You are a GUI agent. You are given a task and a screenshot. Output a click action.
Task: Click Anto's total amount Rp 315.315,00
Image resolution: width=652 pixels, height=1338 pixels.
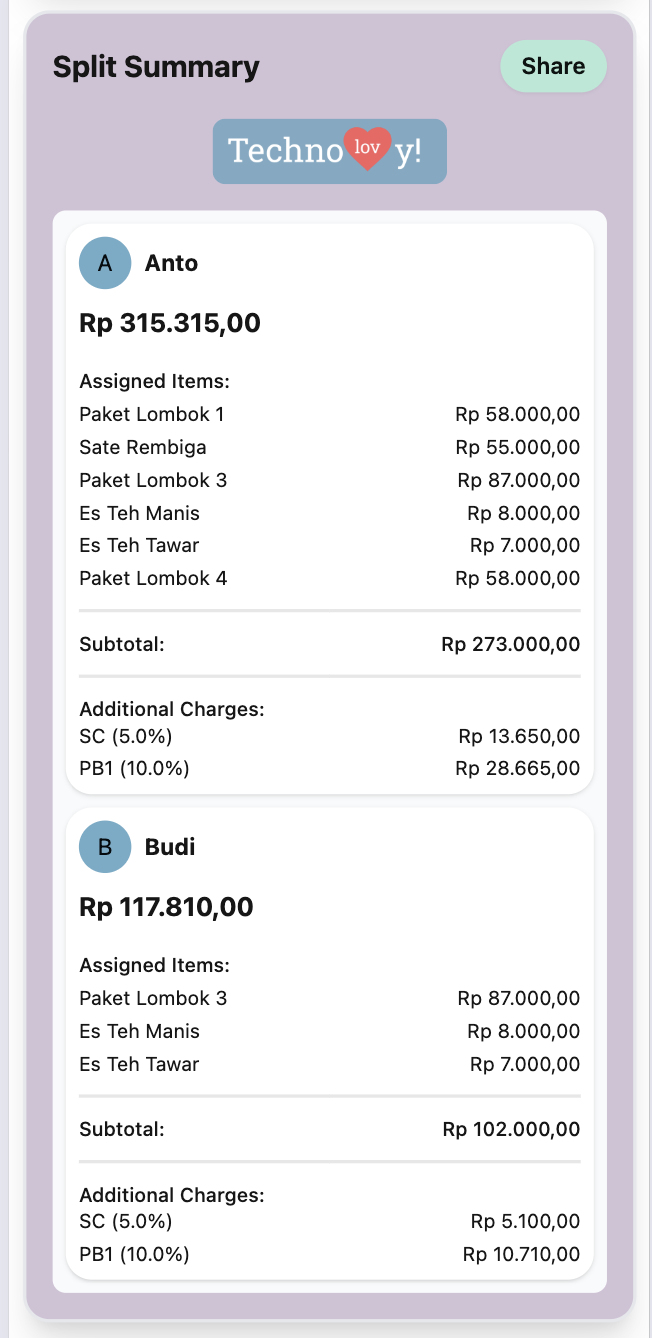coord(170,323)
